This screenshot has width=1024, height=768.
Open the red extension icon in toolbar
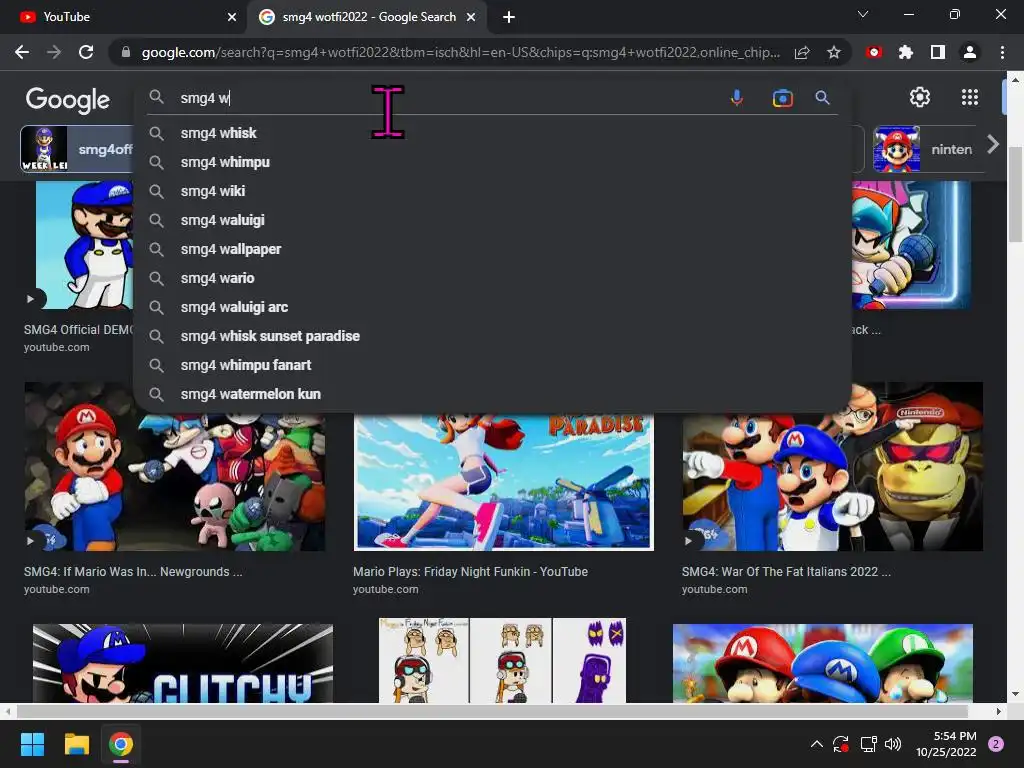[874, 52]
